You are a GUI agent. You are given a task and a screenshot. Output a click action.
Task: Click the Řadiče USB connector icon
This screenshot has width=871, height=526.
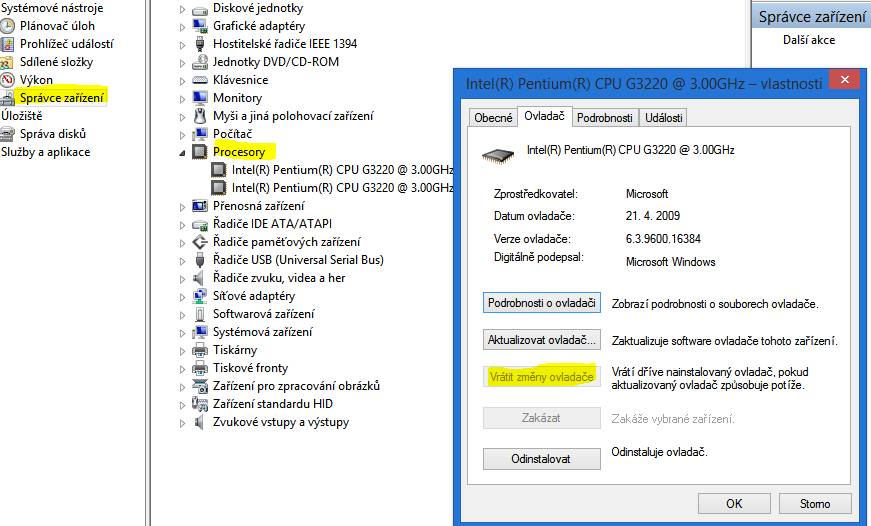200,260
